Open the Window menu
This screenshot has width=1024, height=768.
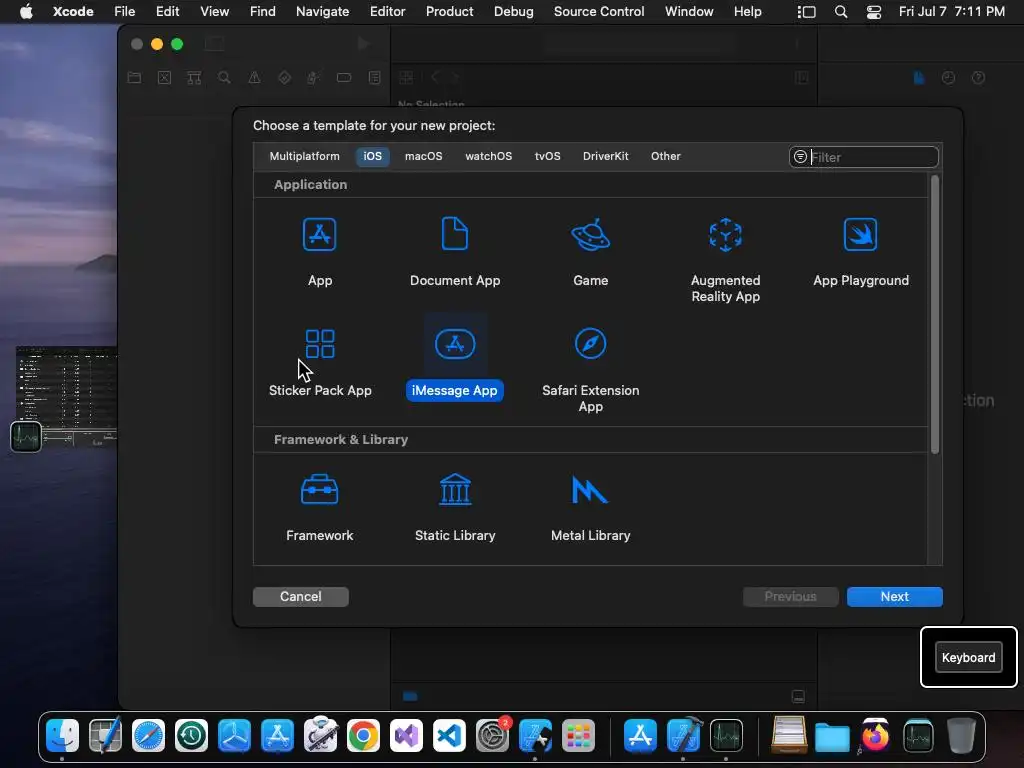tap(689, 11)
